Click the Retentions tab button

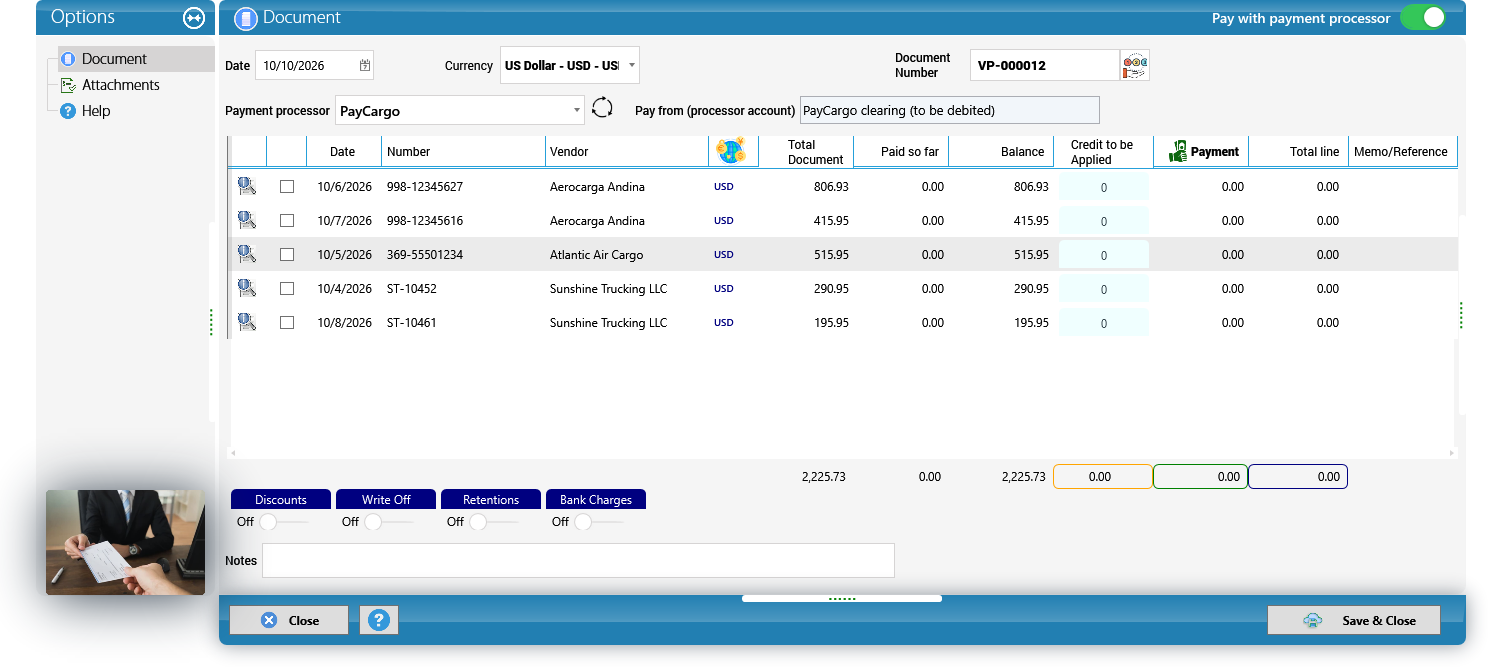[x=491, y=499]
